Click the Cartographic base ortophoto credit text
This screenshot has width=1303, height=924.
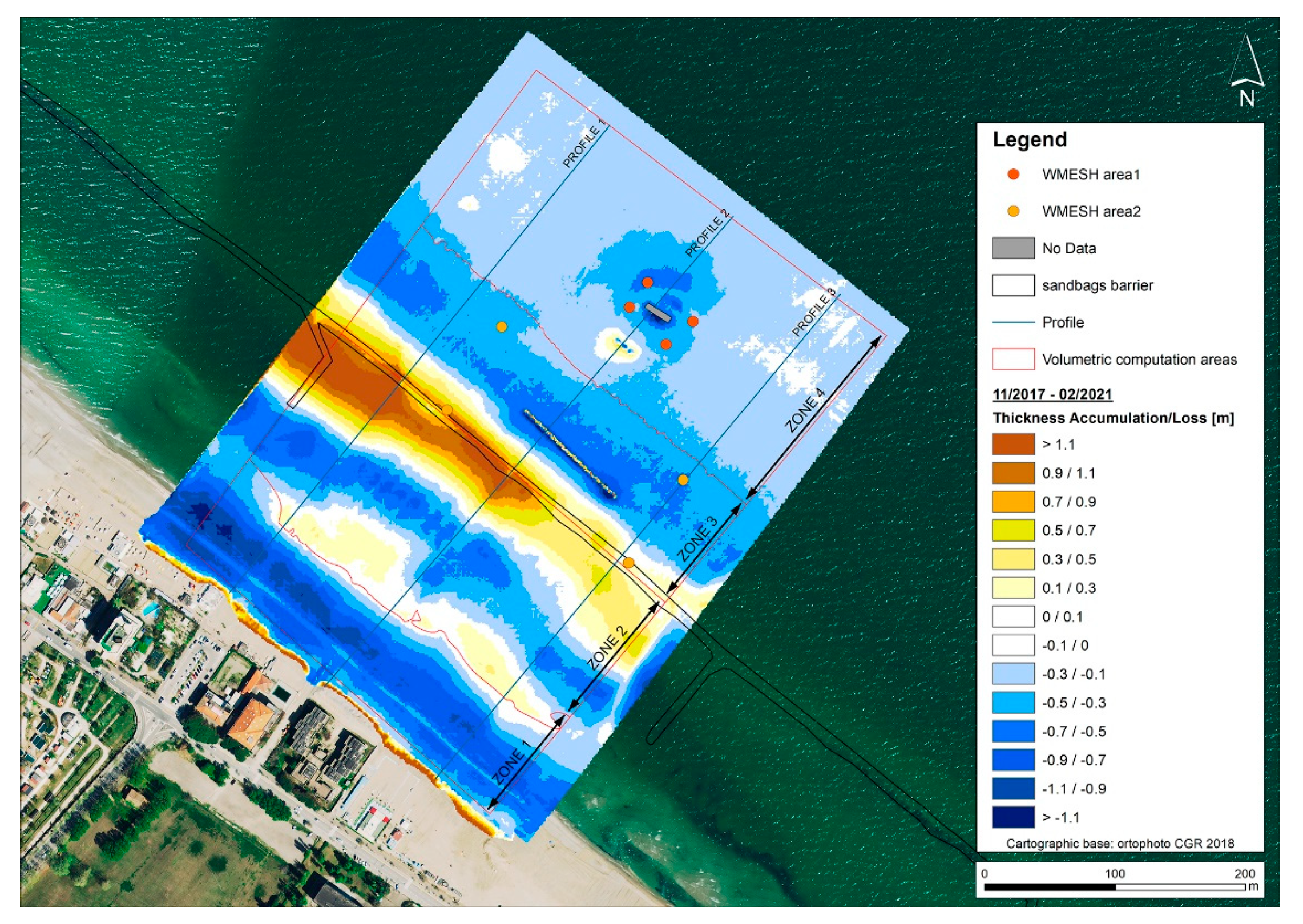point(1119,844)
